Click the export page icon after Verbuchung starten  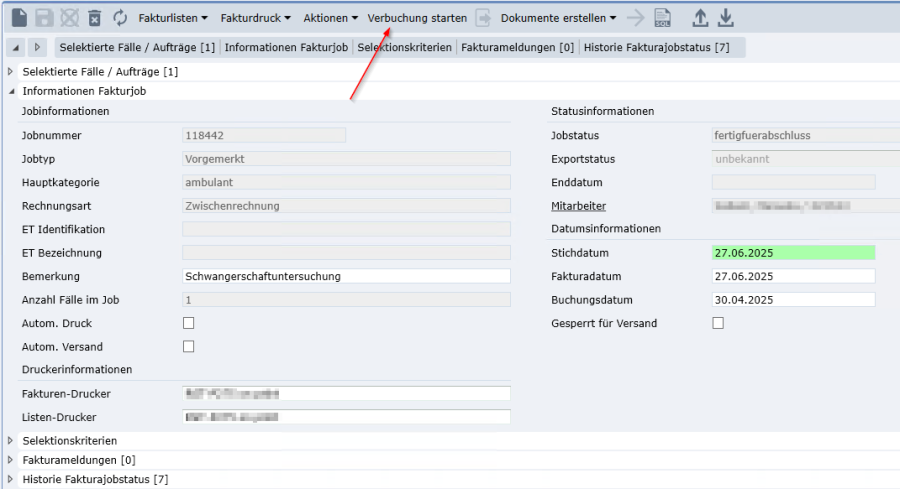point(483,18)
